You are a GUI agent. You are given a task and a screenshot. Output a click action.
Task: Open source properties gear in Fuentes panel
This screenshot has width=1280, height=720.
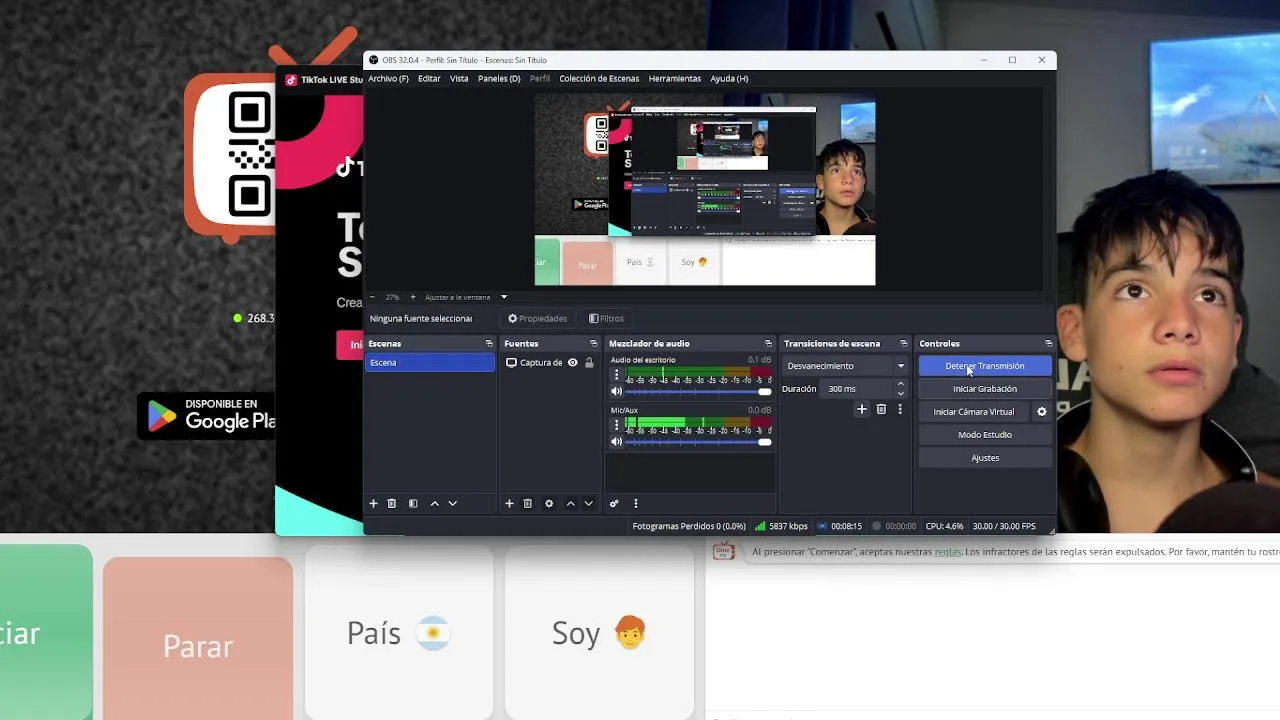[549, 504]
